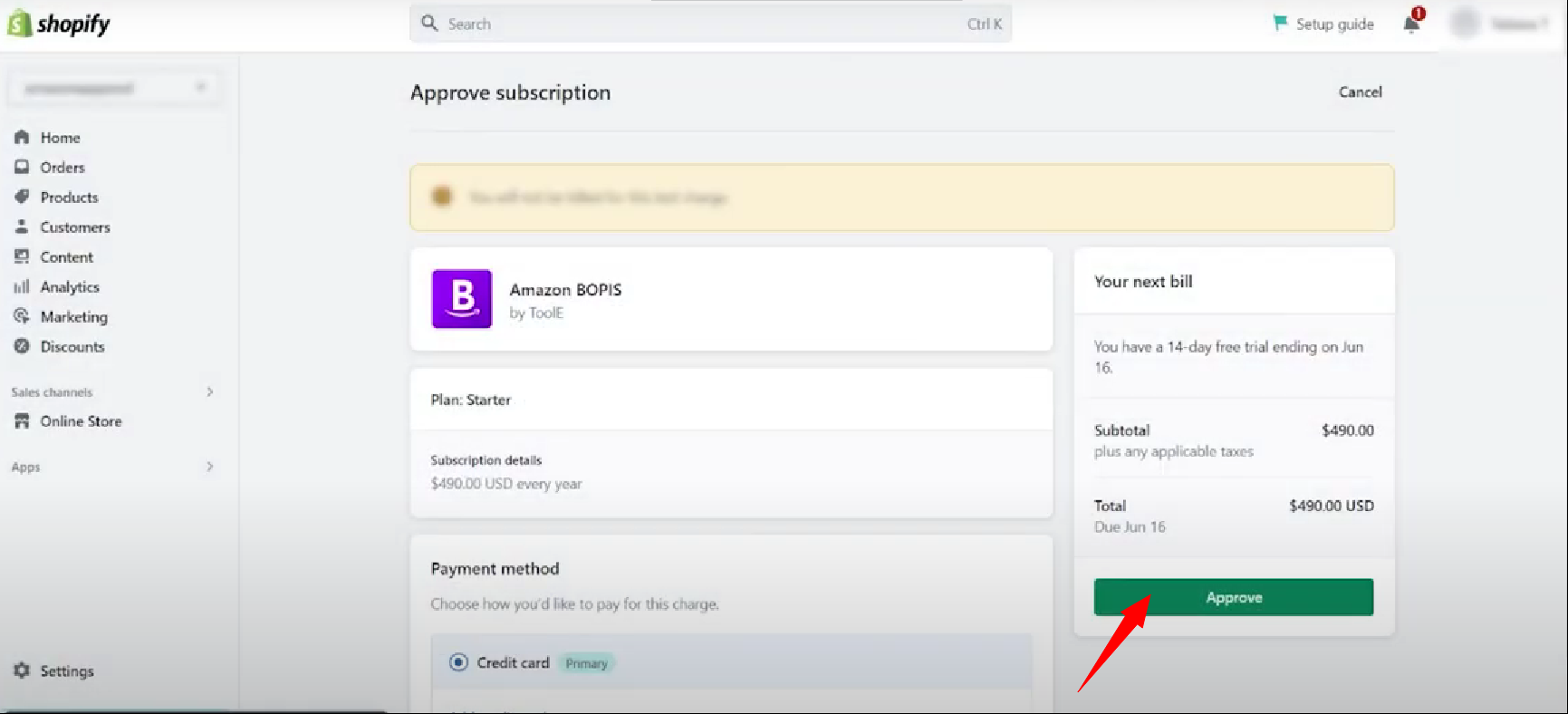Image resolution: width=1568 pixels, height=714 pixels.
Task: Click 'plus any applicable taxes' text
Action: (1173, 451)
